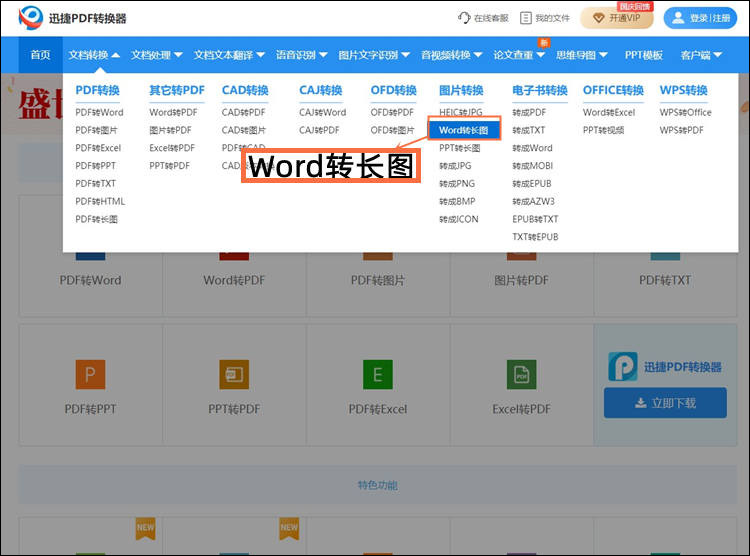Choose EPUB转TXT menu entry

point(535,219)
